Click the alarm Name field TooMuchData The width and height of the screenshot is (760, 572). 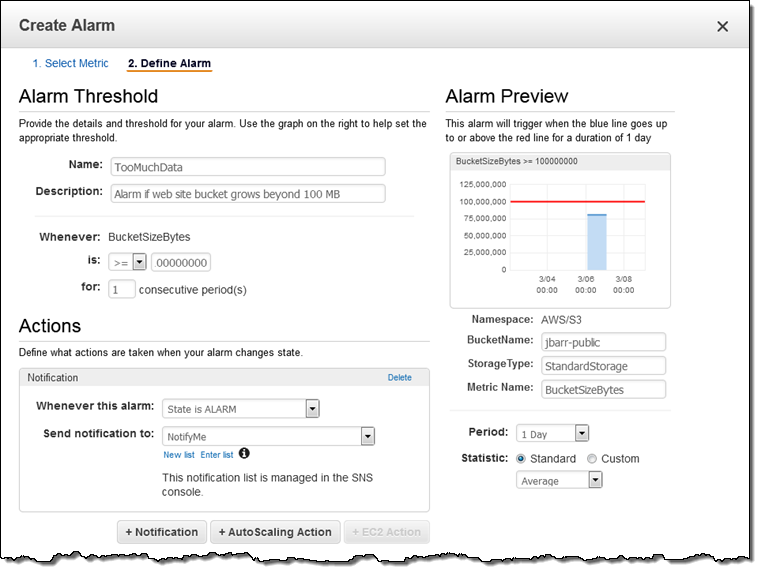point(247,167)
